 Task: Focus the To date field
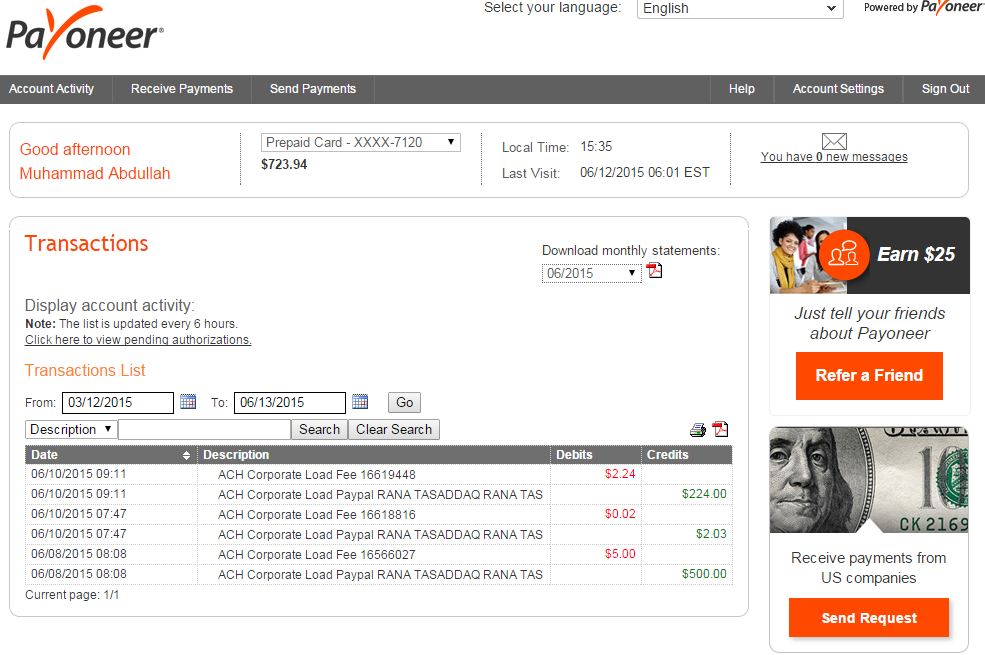tap(290, 403)
